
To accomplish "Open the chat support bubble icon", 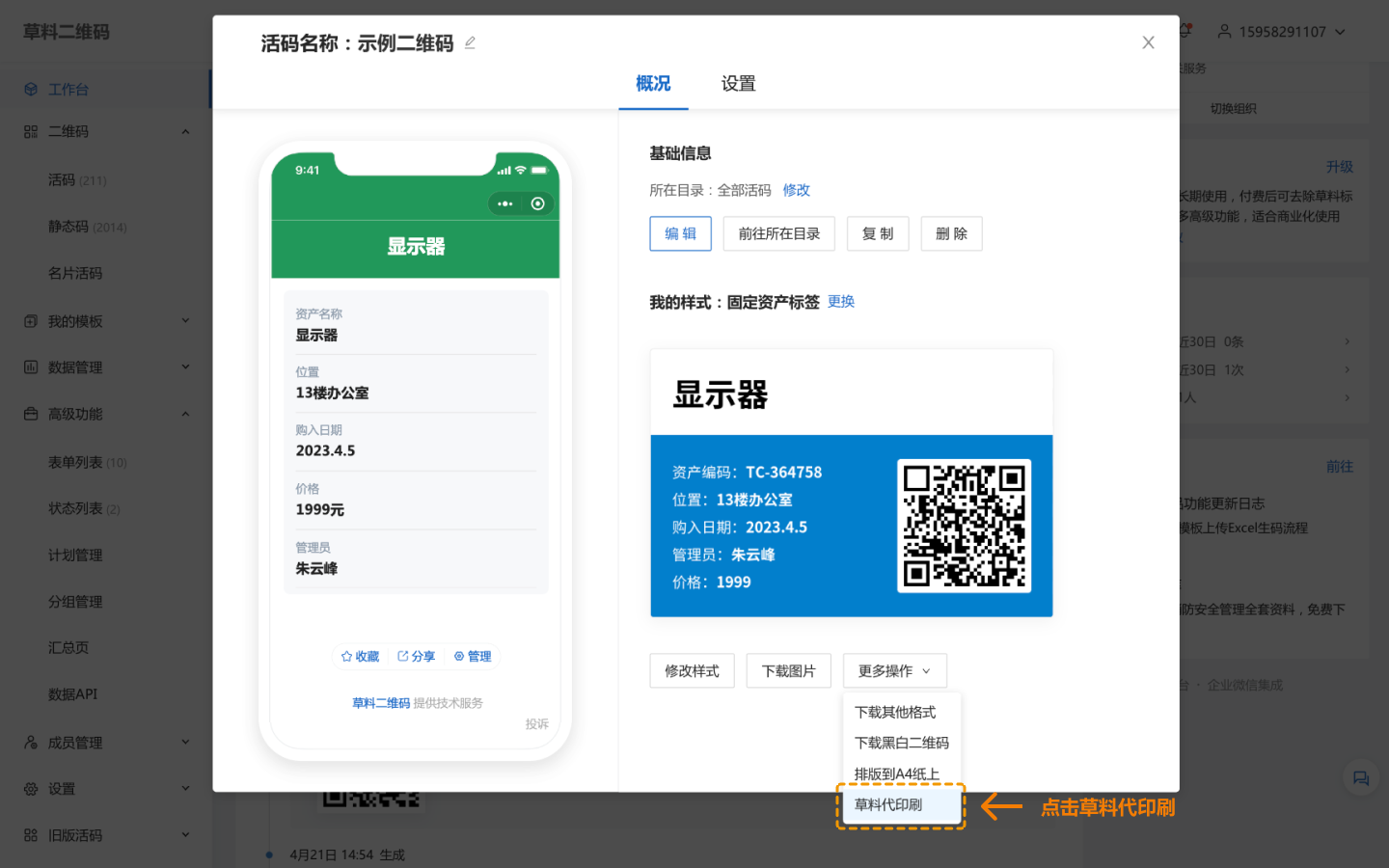I will pyautogui.click(x=1361, y=778).
